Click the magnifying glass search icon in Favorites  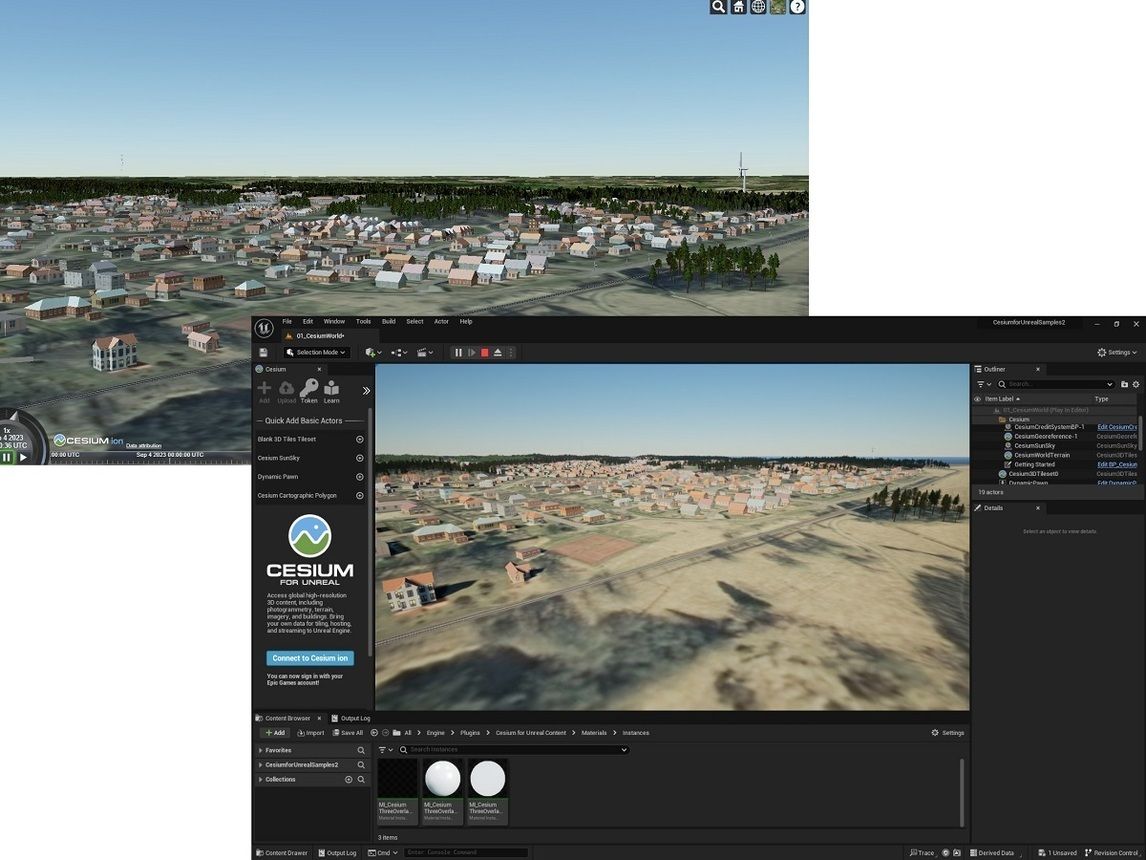(361, 750)
